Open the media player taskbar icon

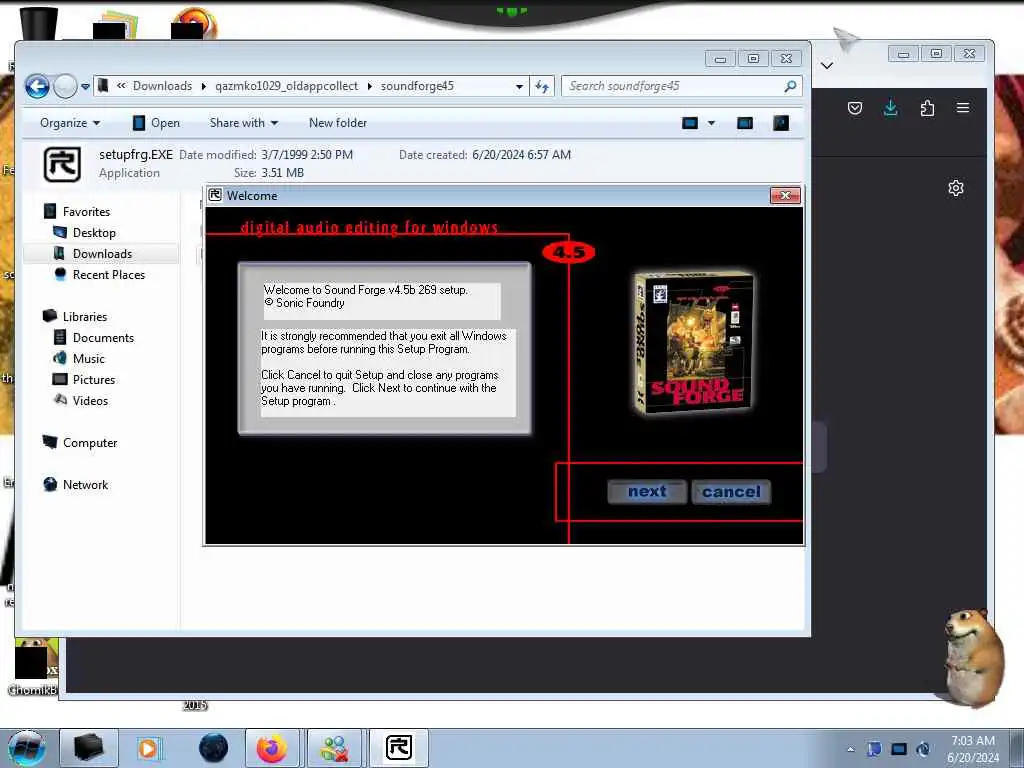[148, 748]
